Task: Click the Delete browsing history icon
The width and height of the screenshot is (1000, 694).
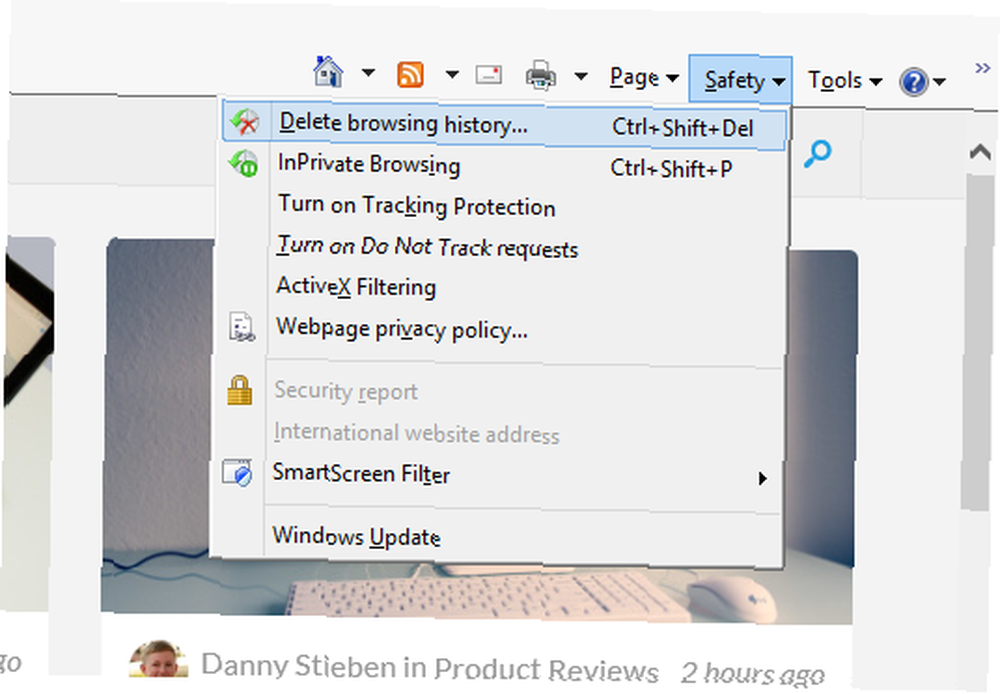Action: click(245, 122)
